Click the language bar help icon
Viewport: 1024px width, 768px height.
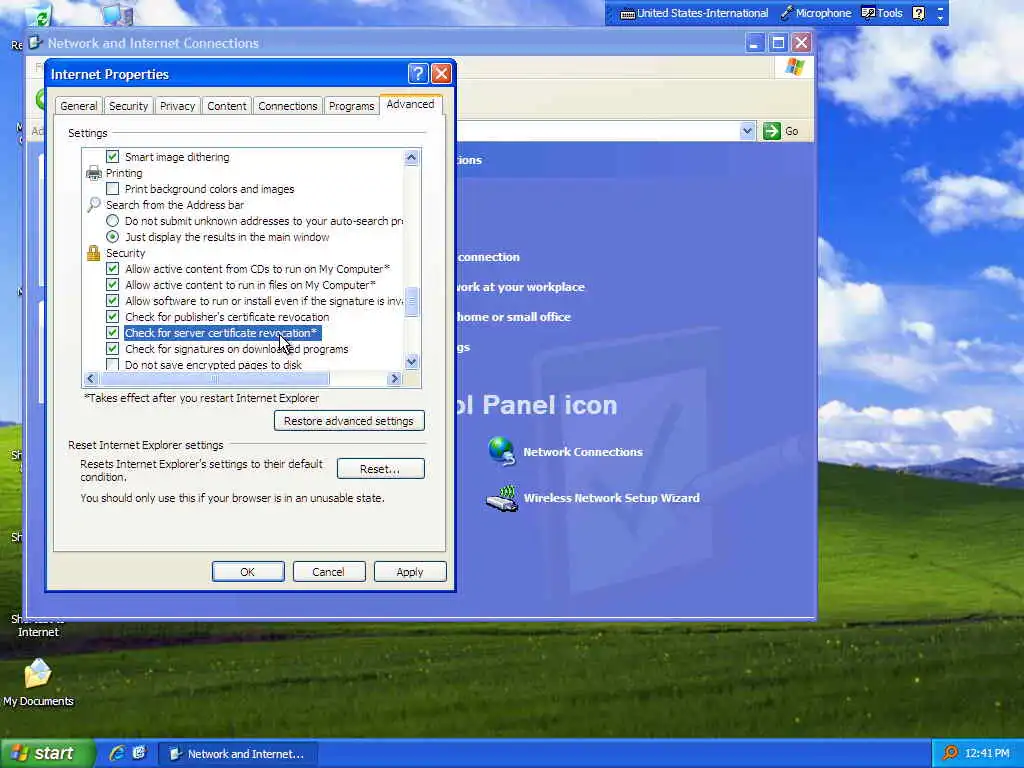pyautogui.click(x=919, y=13)
